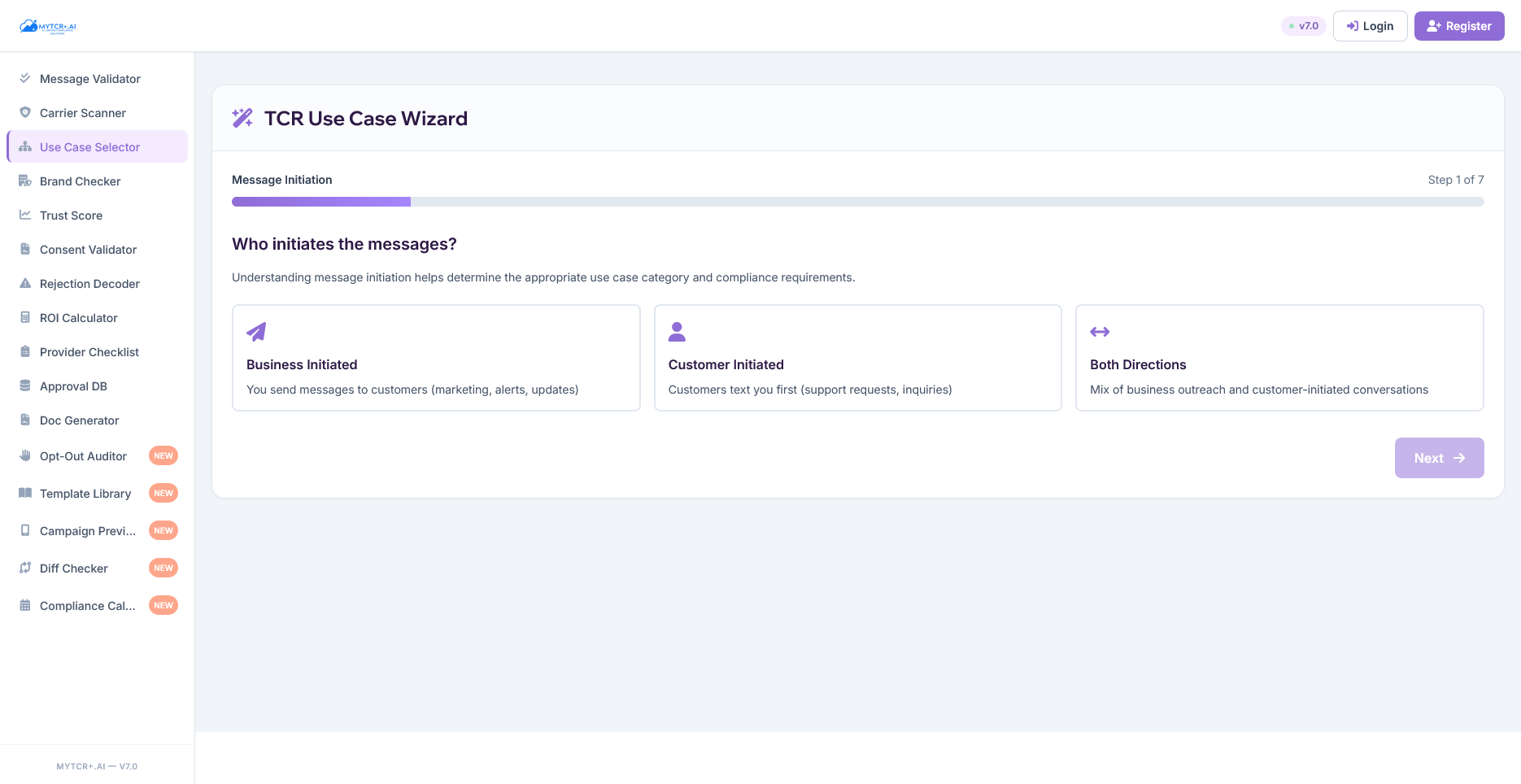Click the Carrier Scanner shield icon
This screenshot has width=1521, height=784.
[x=25, y=112]
